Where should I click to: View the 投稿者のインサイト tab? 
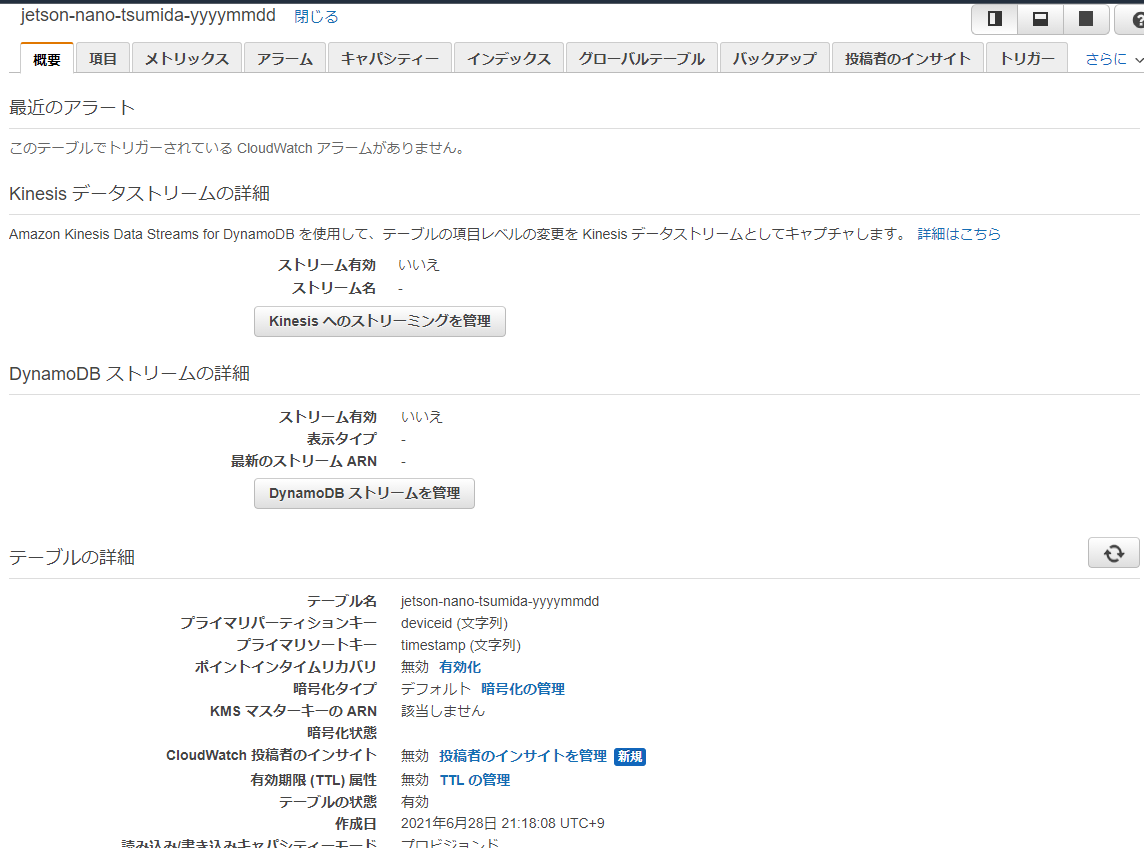click(908, 59)
